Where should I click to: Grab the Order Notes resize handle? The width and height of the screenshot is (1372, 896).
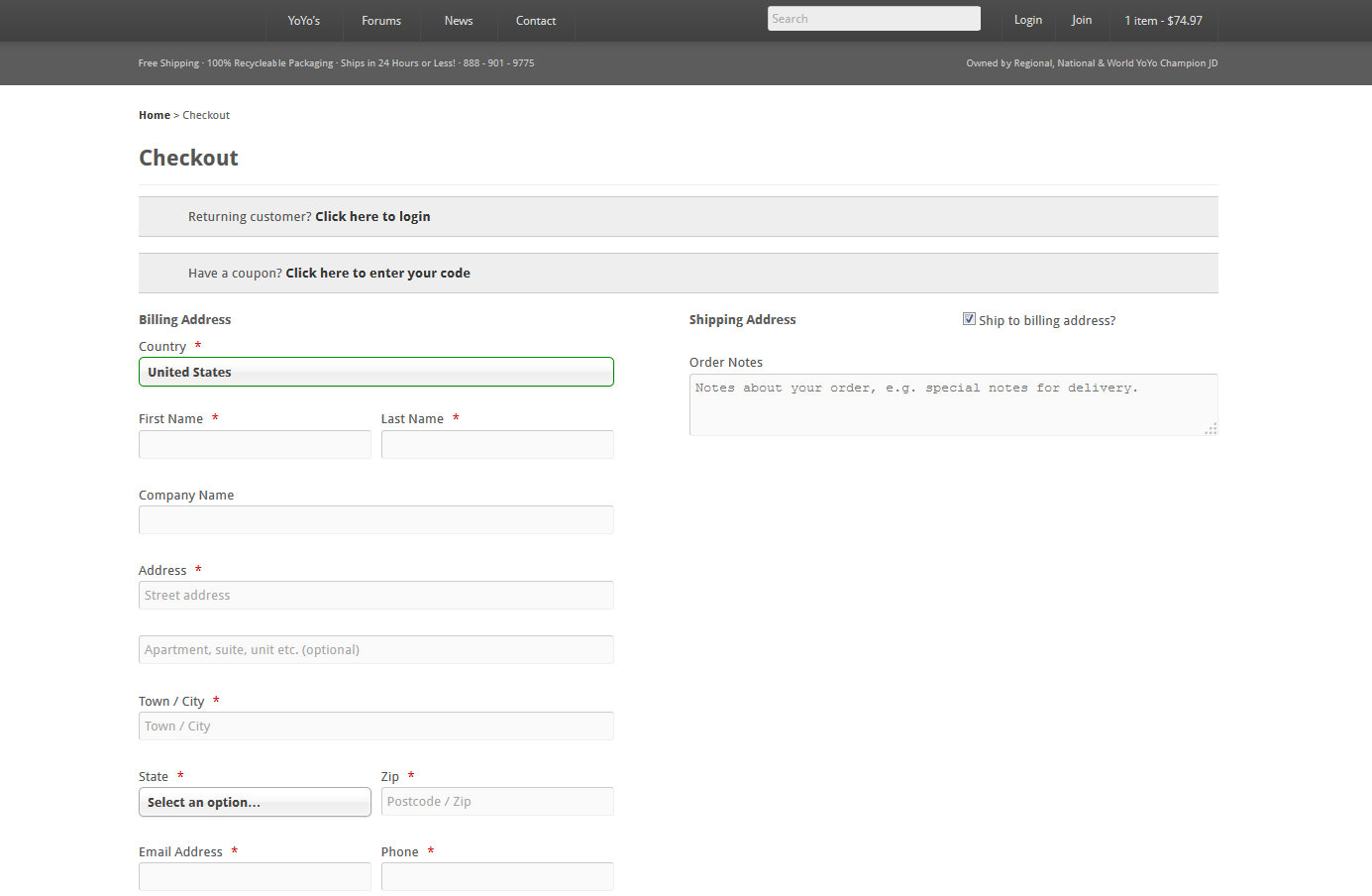(1211, 429)
